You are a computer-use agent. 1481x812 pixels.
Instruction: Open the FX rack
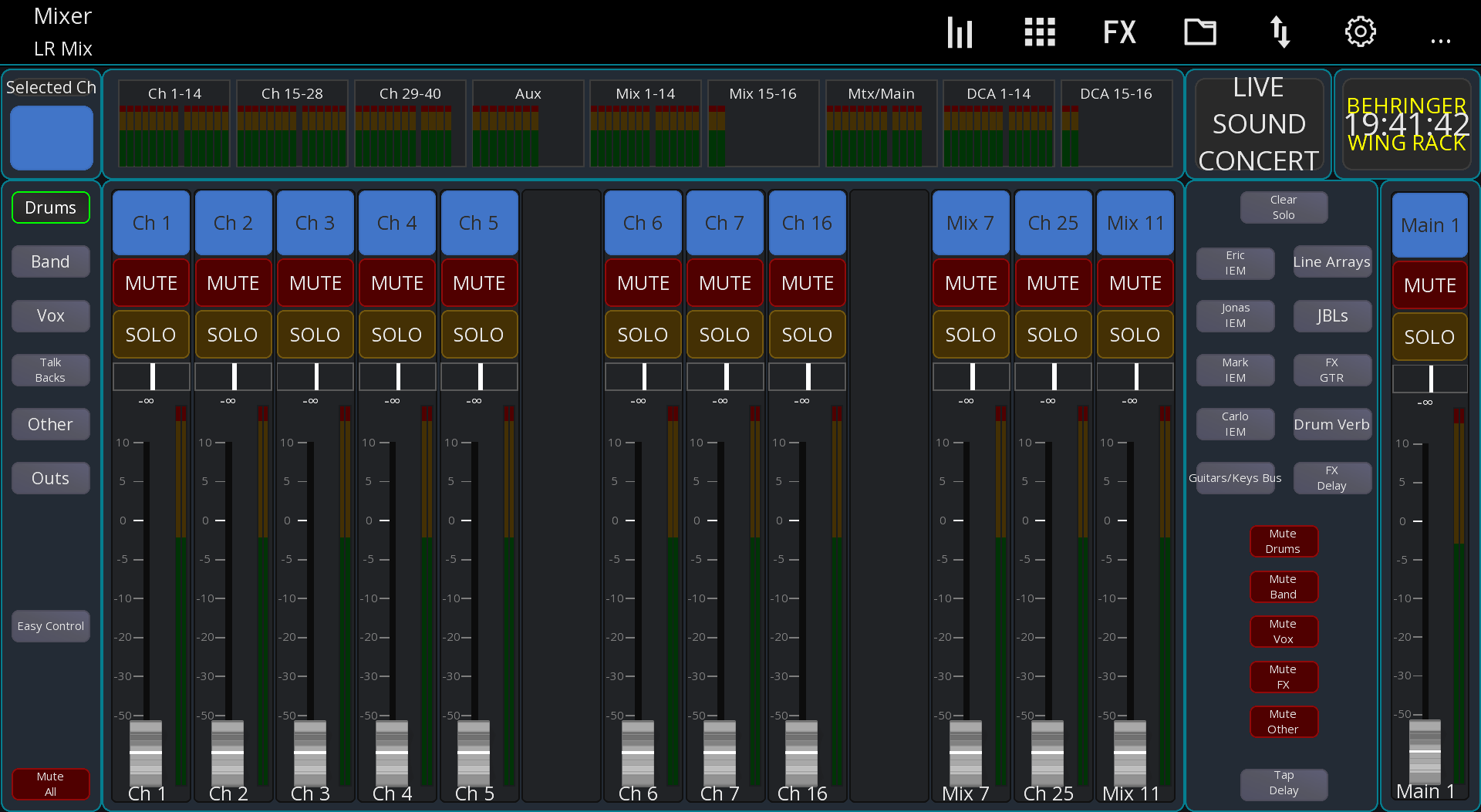(x=1119, y=32)
